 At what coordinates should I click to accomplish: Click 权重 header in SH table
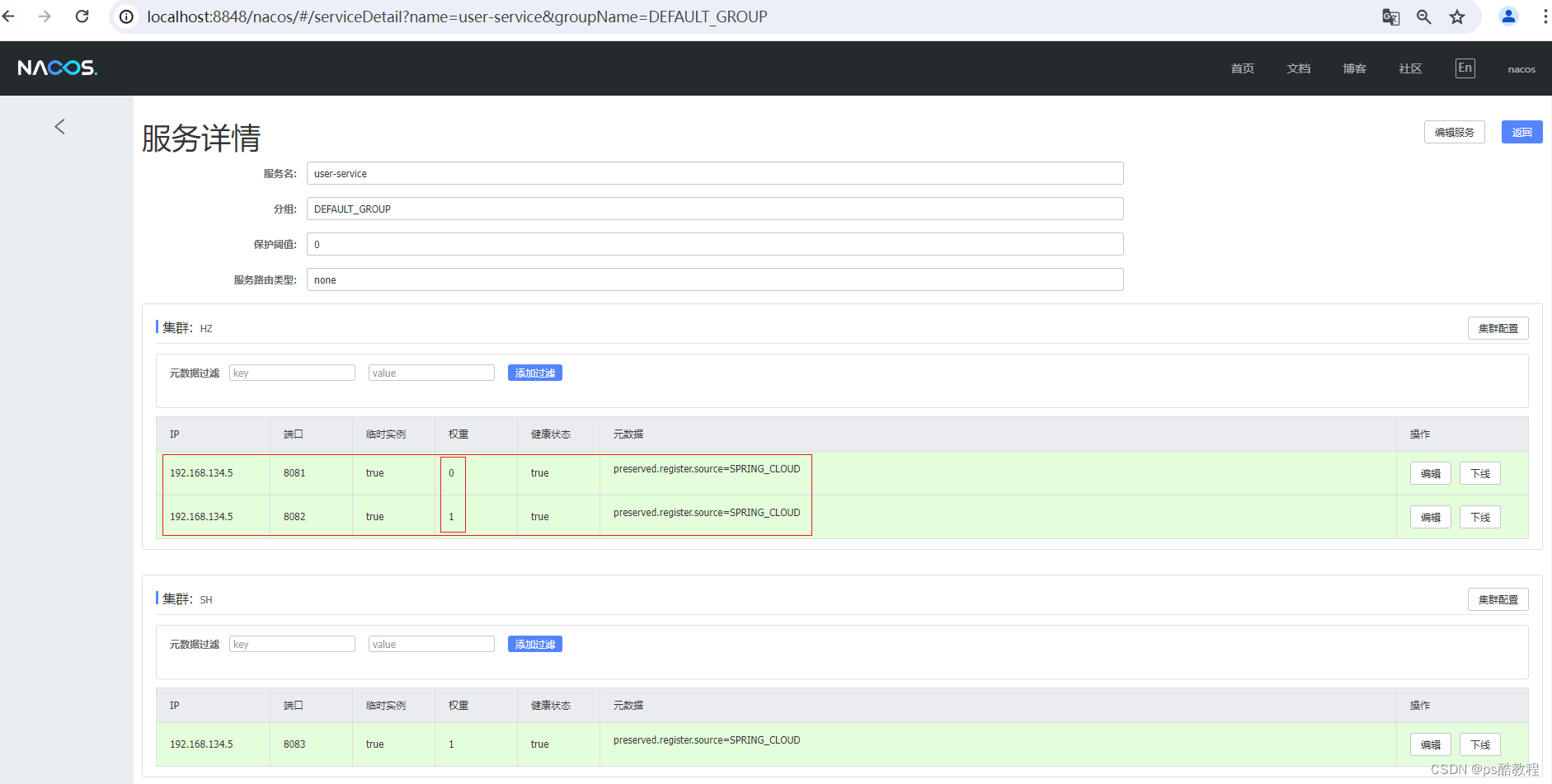[x=459, y=706]
